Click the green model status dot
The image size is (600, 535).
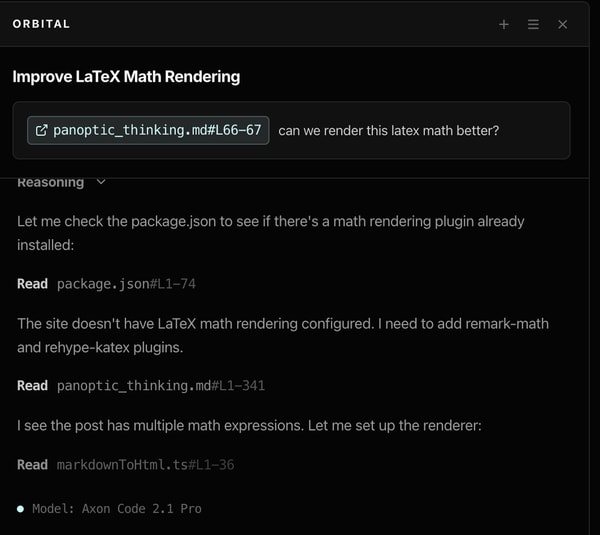click(20, 509)
